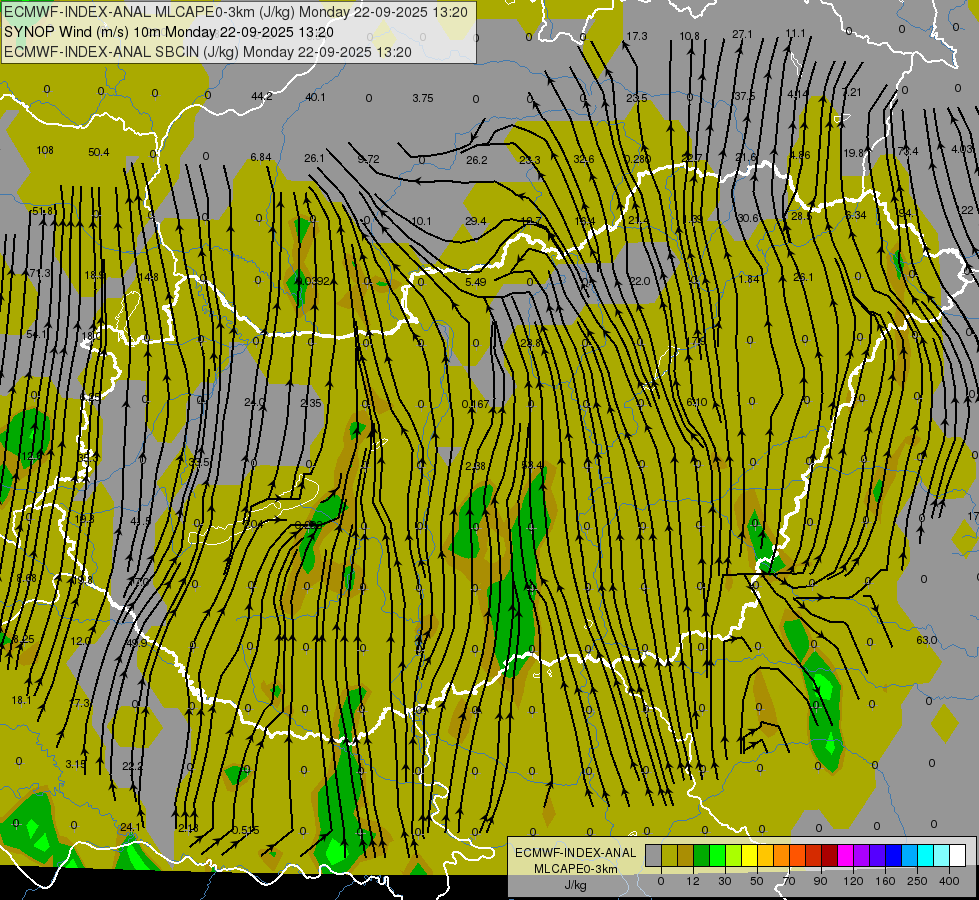979x900 pixels.
Task: Select the olive-yellow legend swatch above 0
Action: pos(669,855)
